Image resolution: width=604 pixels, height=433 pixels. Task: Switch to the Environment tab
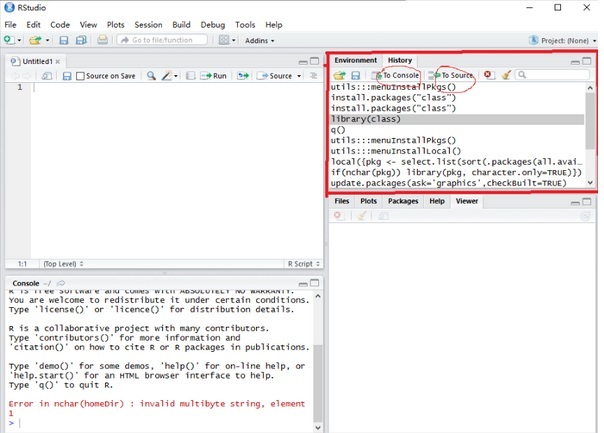click(x=355, y=60)
